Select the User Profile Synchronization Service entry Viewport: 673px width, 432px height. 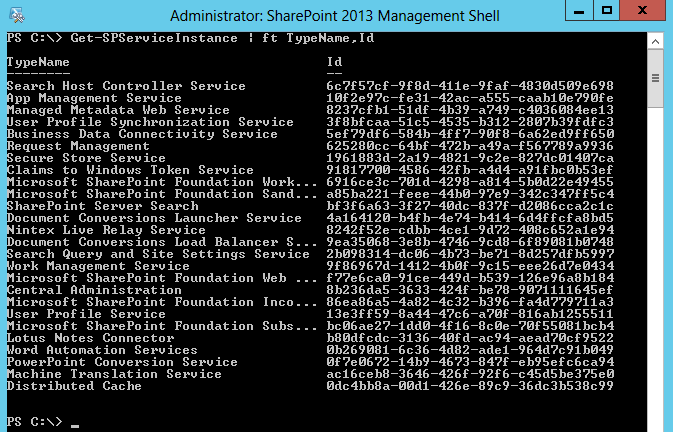coord(150,122)
